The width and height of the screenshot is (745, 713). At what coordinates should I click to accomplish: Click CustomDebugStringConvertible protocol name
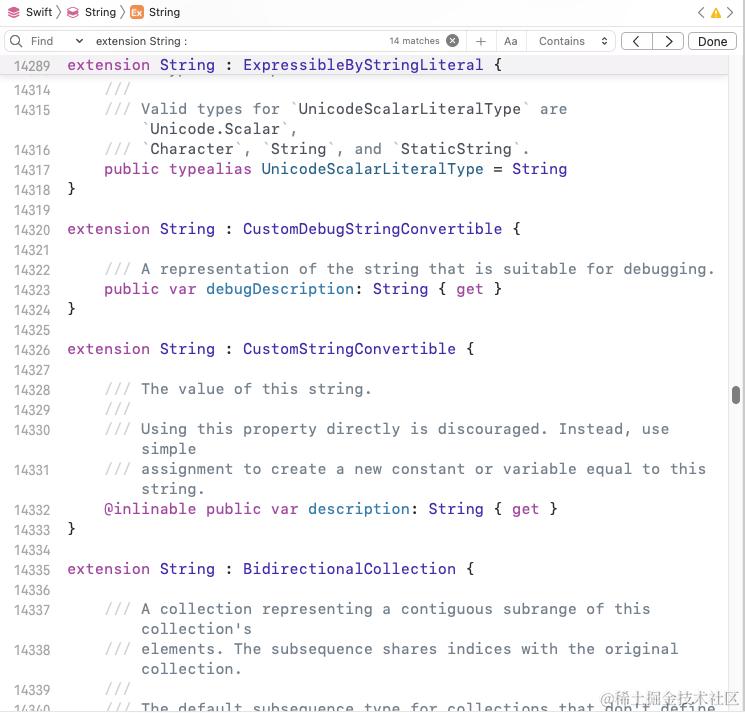pyautogui.click(x=372, y=229)
